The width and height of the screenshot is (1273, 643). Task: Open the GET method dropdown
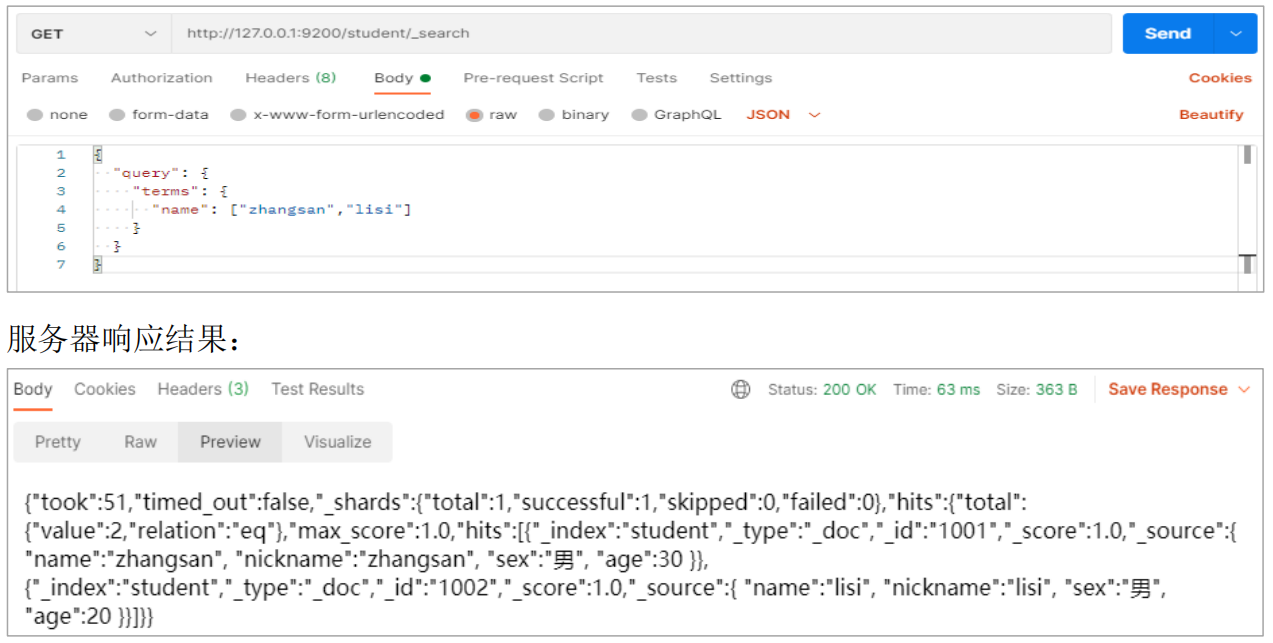click(x=93, y=34)
